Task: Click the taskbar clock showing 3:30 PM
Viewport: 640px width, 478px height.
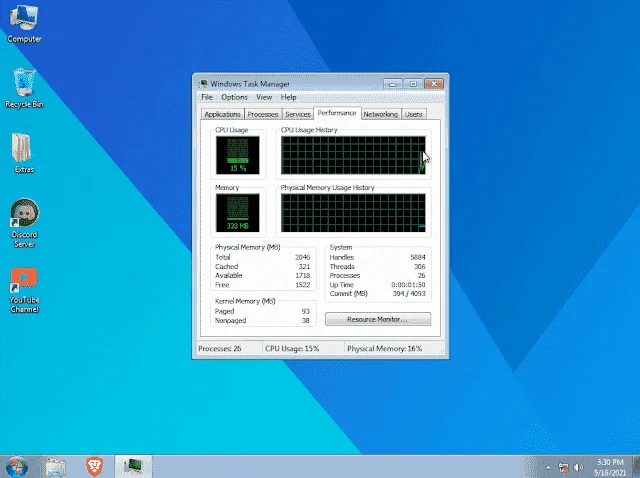Action: click(610, 467)
